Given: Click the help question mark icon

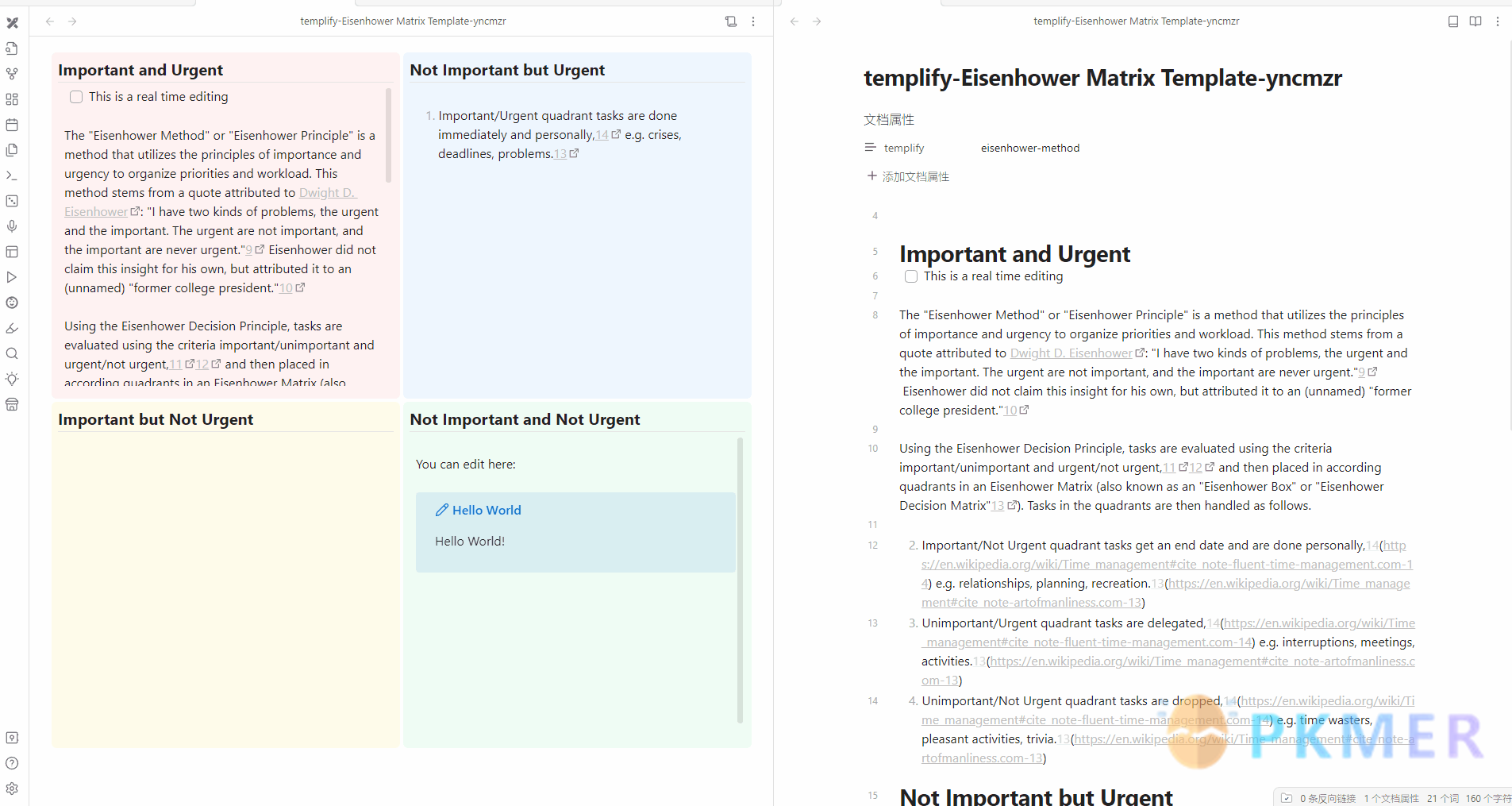Looking at the screenshot, I should coord(12,763).
